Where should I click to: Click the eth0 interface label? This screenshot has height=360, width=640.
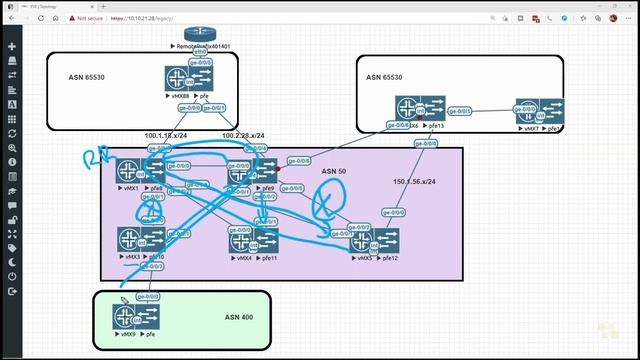point(200,52)
